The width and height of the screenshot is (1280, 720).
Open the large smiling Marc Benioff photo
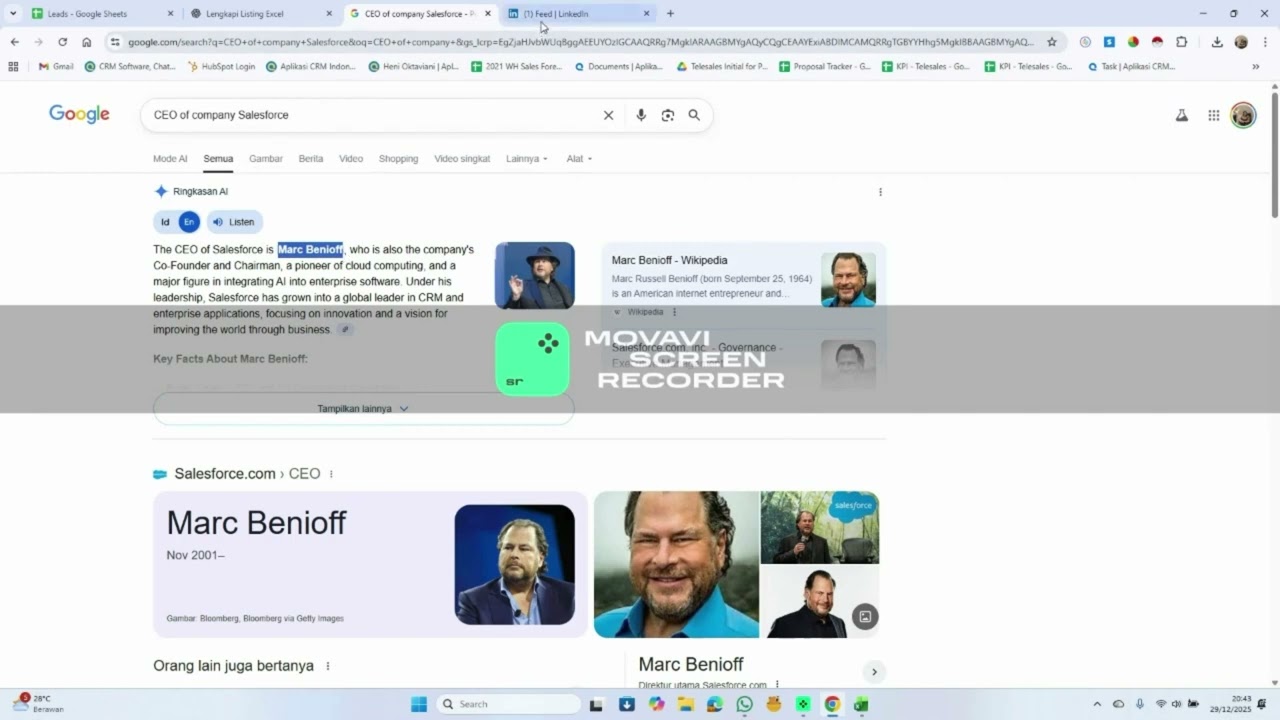point(676,564)
